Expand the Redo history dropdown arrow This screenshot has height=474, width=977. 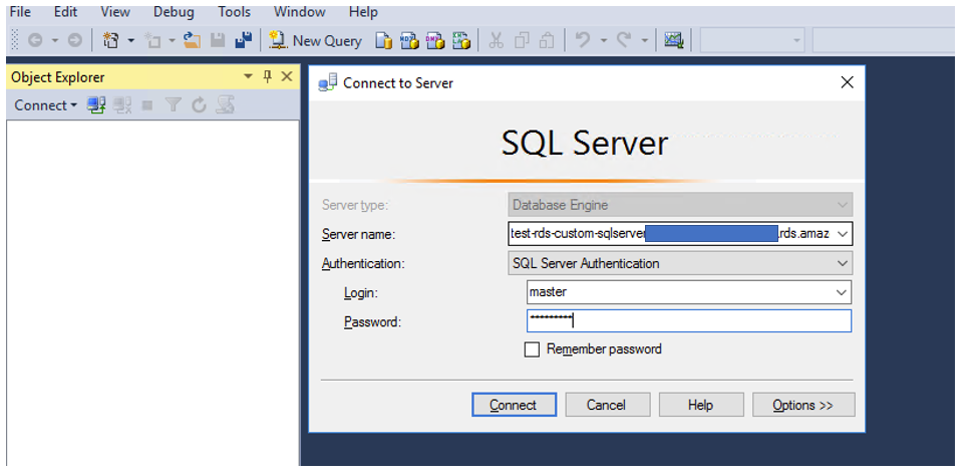[645, 41]
